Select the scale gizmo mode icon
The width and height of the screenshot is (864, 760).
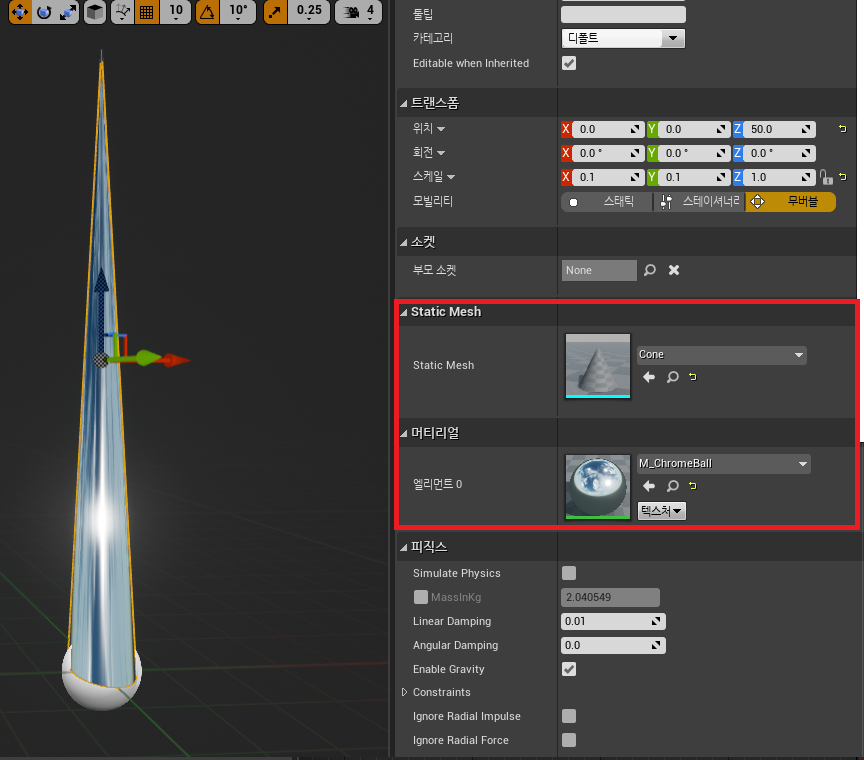[68, 12]
